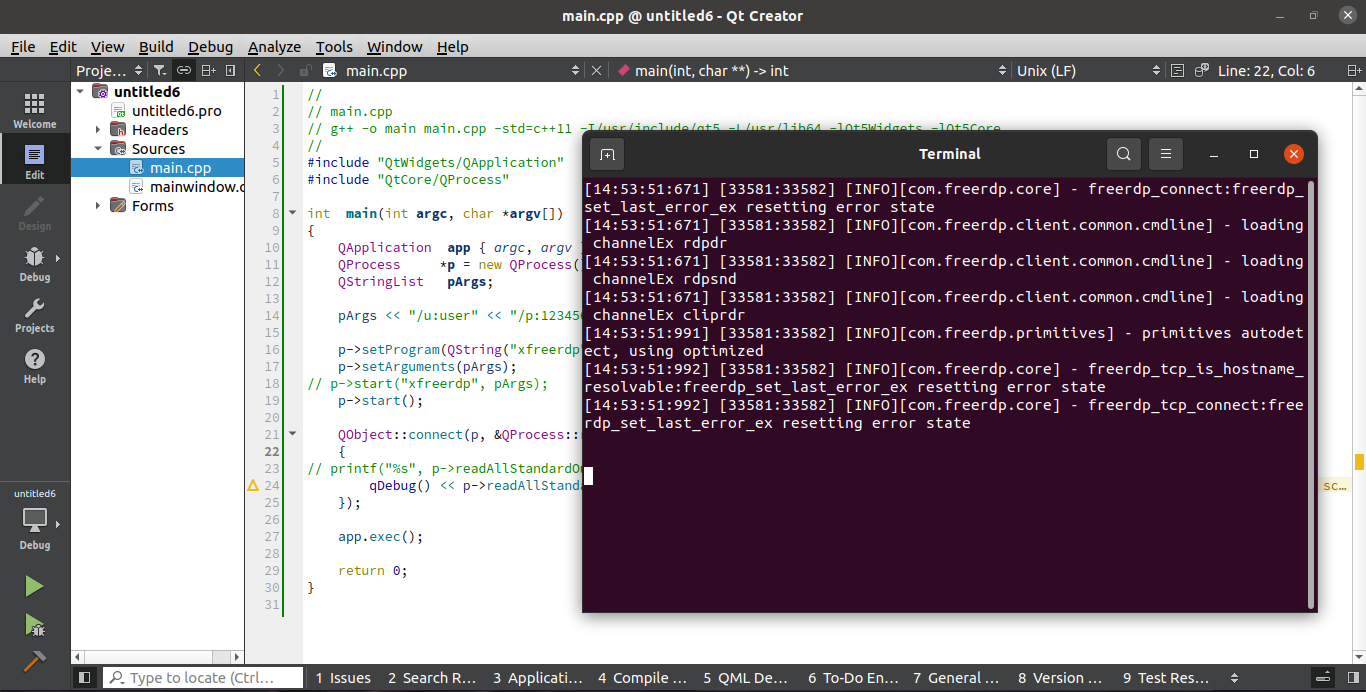
Task: Open the Build menu
Action: 156,47
